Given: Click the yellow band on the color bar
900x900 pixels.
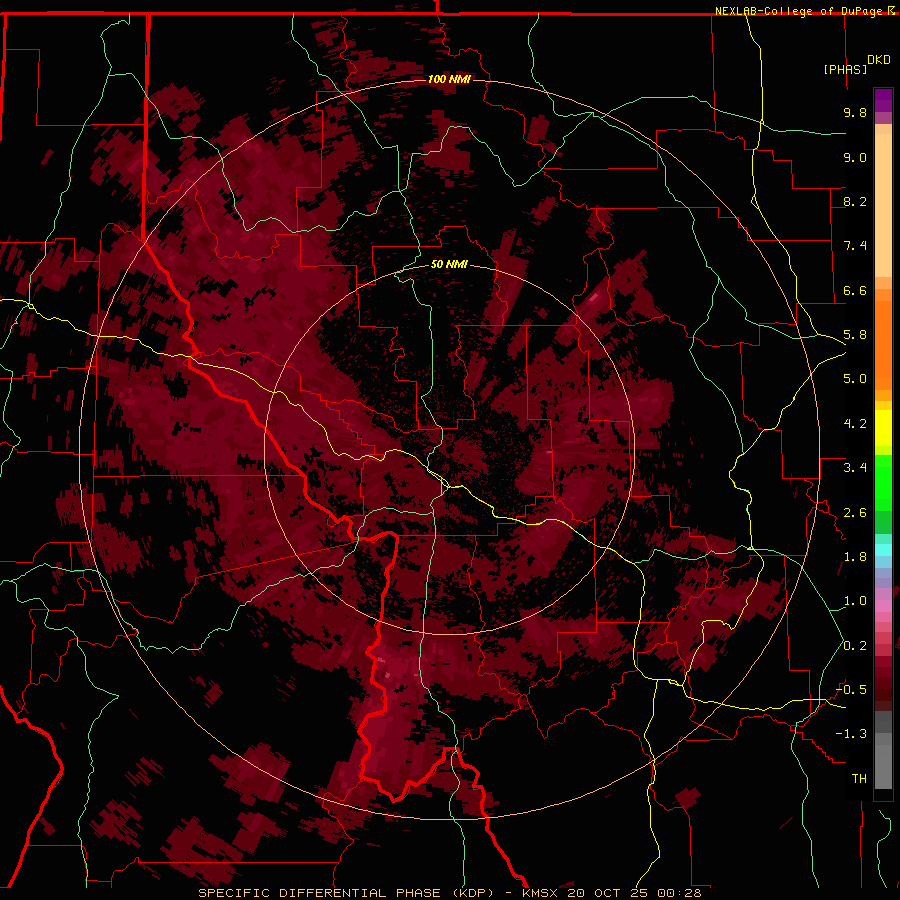Looking at the screenshot, I should pos(883,428).
